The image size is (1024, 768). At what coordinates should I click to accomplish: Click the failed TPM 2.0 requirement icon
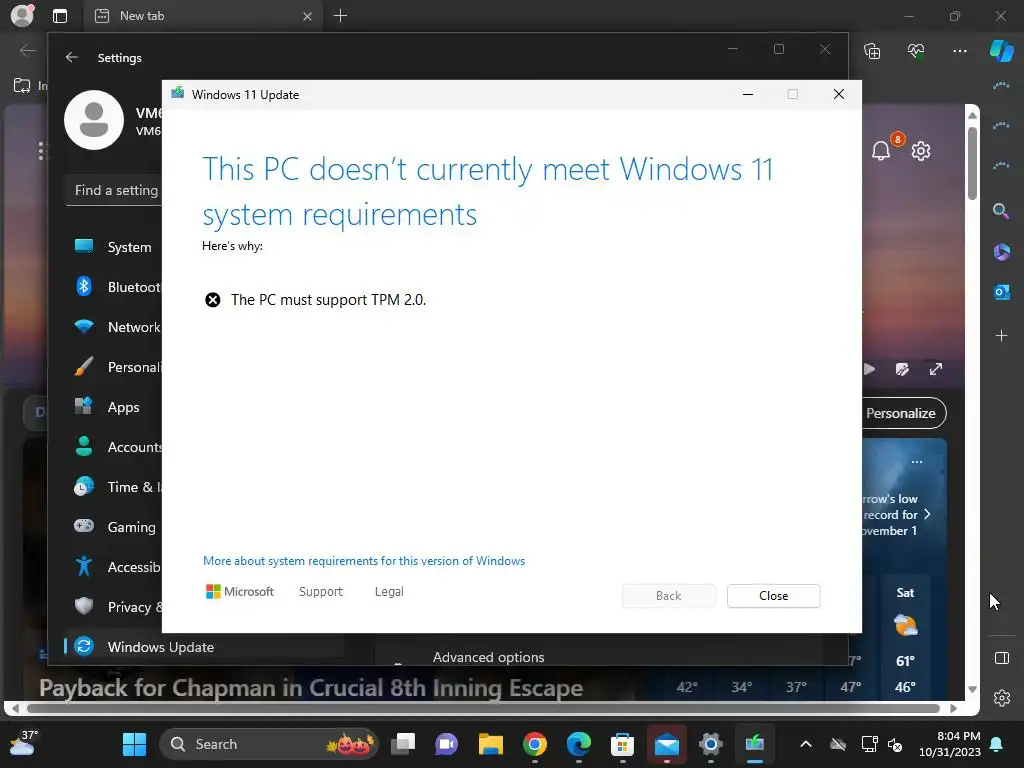point(213,300)
